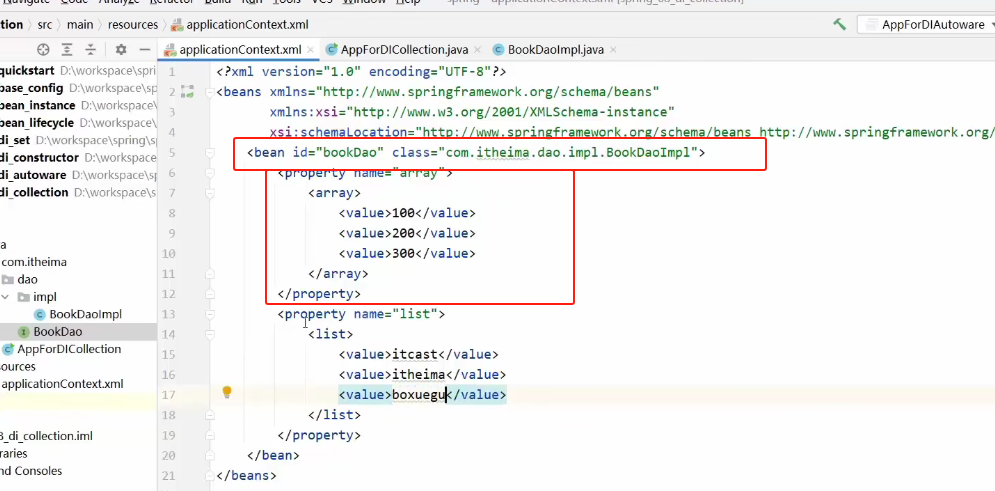Click resources in the navigation breadcrumb
Image resolution: width=995 pixels, height=491 pixels.
tap(133, 25)
